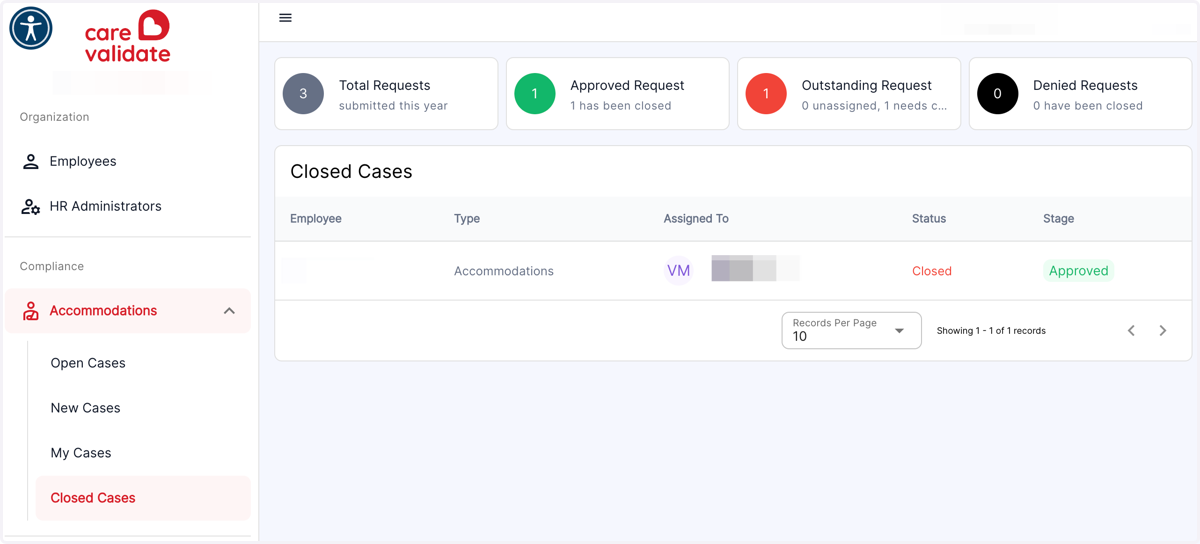1200x544 pixels.
Task: Click '0 unassigned, 1 needs c...' subtitle text
Action: coord(874,106)
